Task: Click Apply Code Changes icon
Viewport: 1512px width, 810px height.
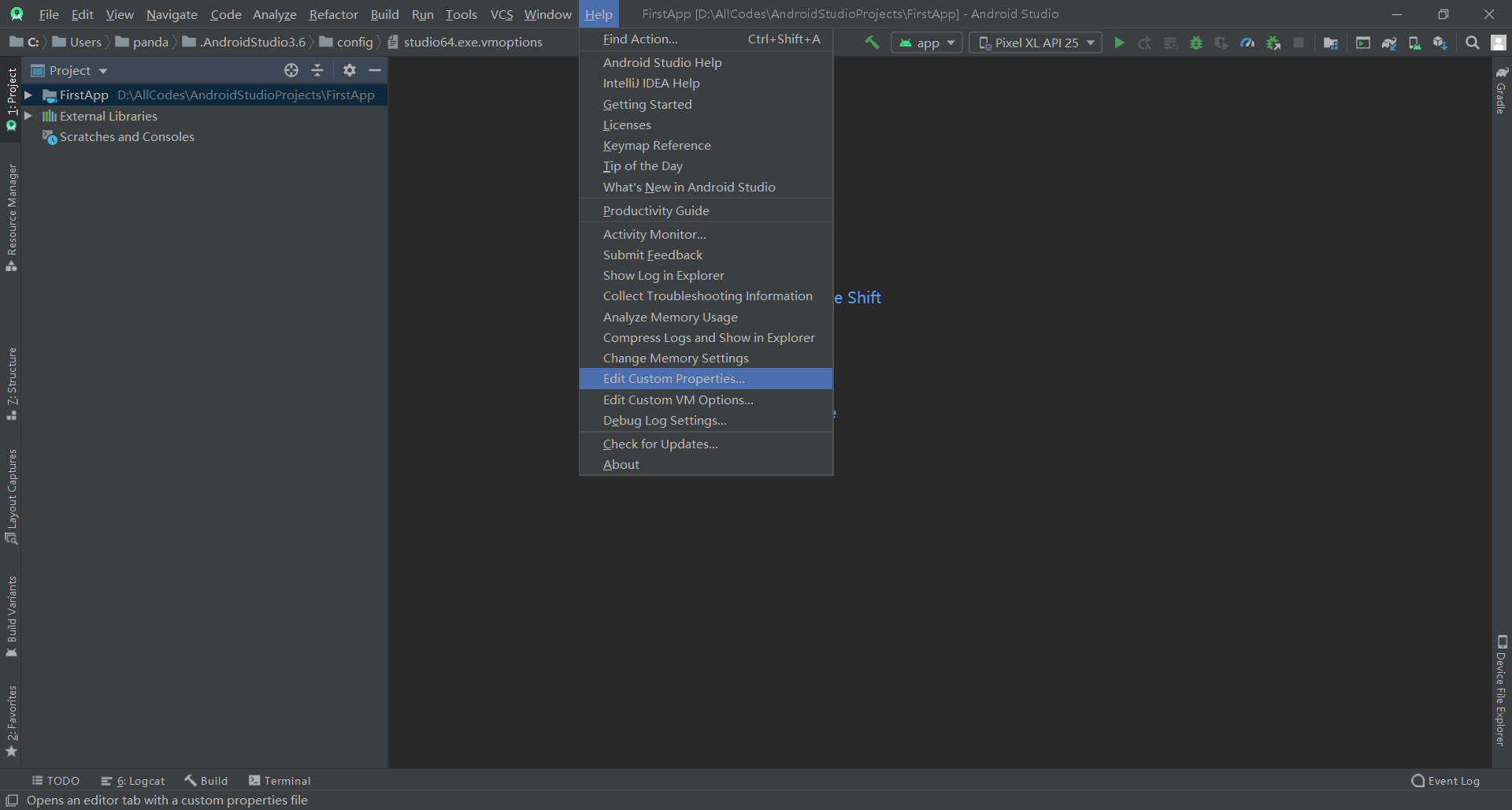Action: coord(1171,43)
